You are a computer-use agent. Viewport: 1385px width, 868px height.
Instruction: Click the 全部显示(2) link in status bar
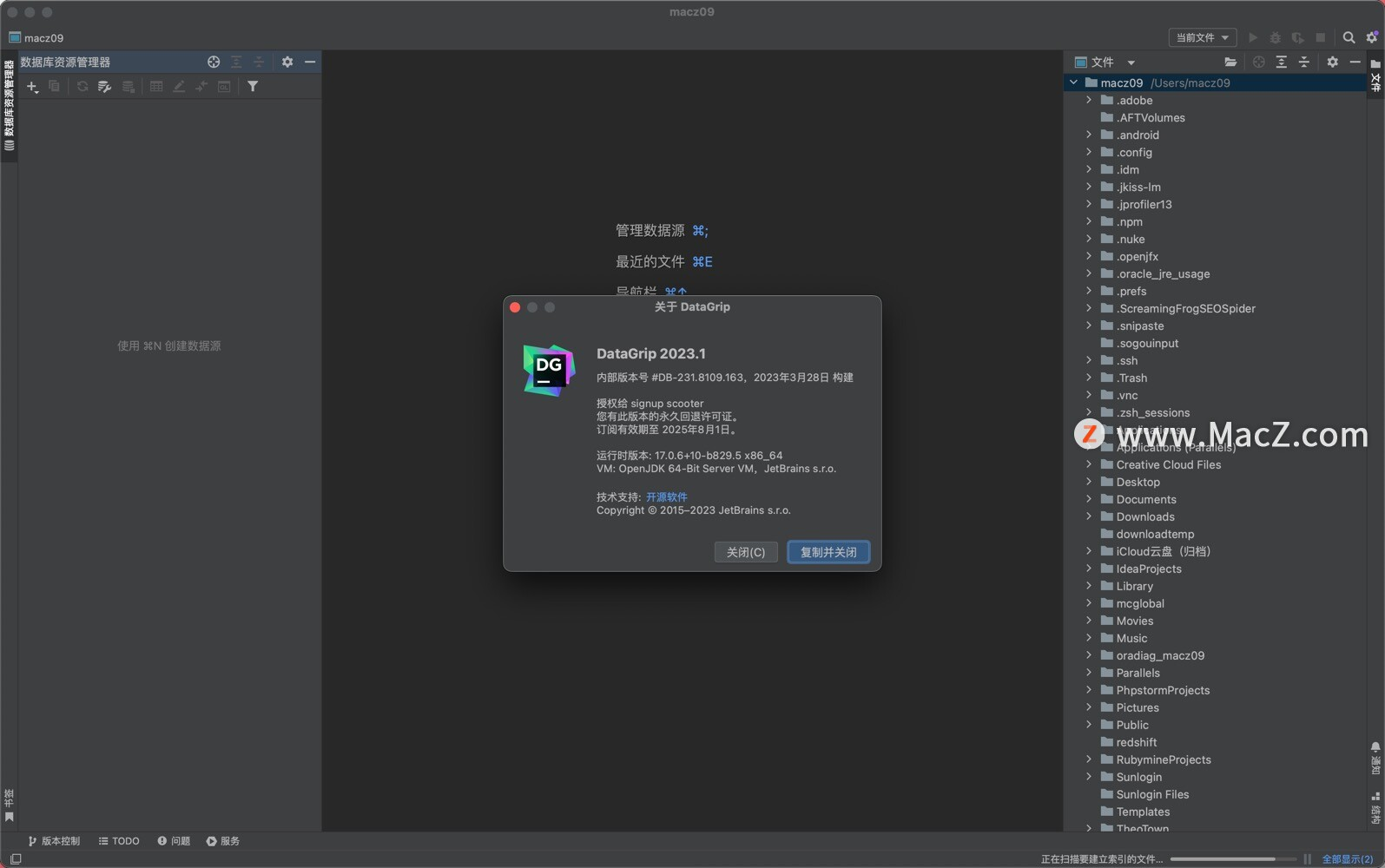pos(1348,859)
